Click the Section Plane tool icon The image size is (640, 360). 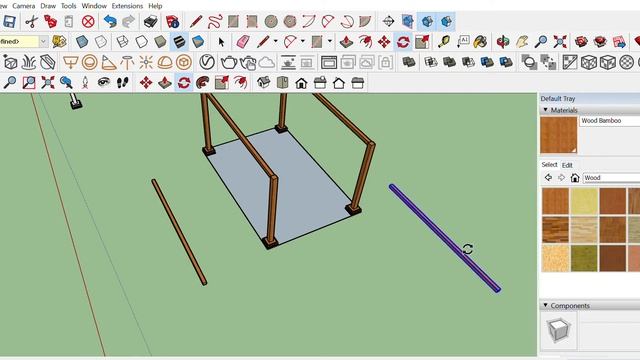pos(388,21)
